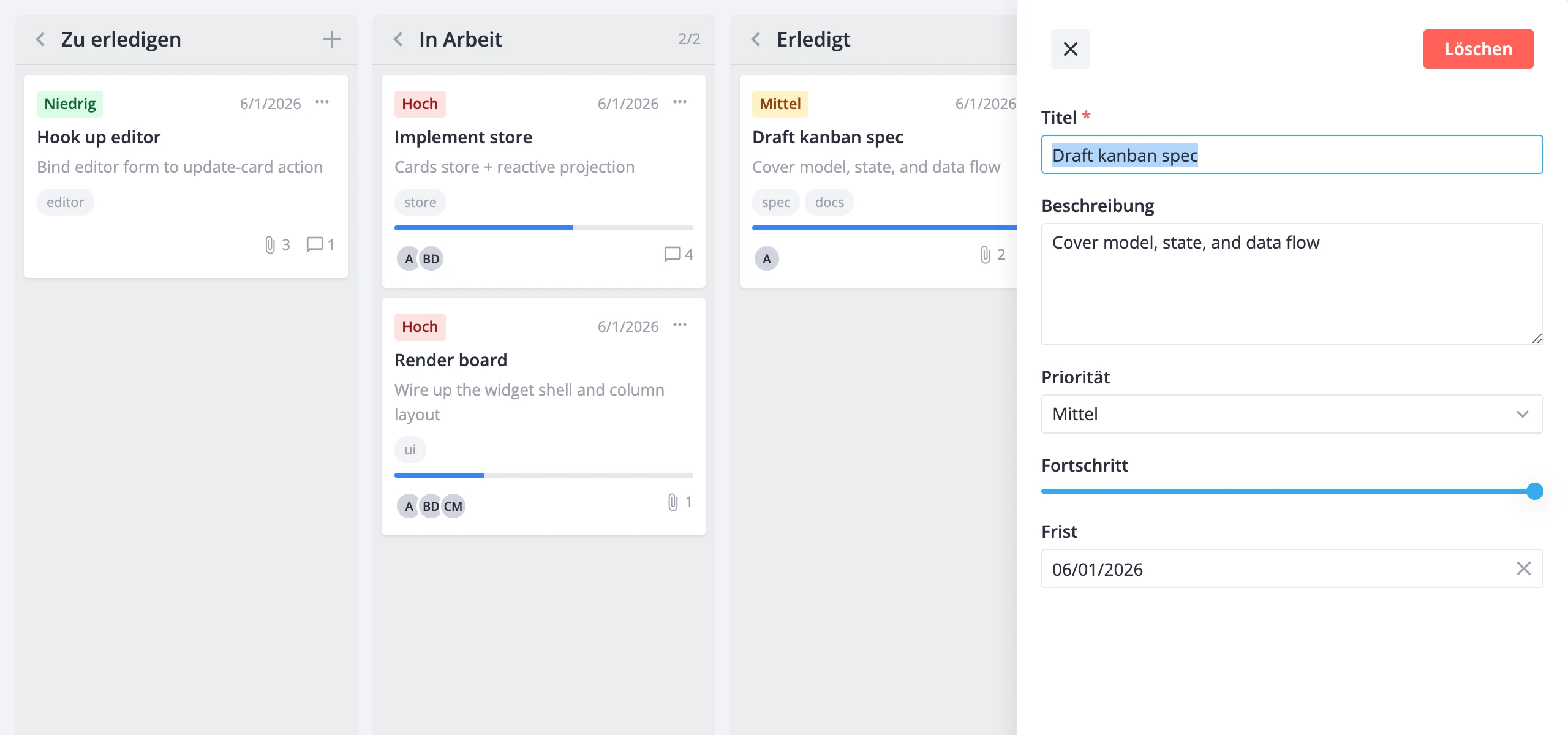The image size is (1568, 735).
Task: Click attachment icon on Render board card
Action: [673, 502]
